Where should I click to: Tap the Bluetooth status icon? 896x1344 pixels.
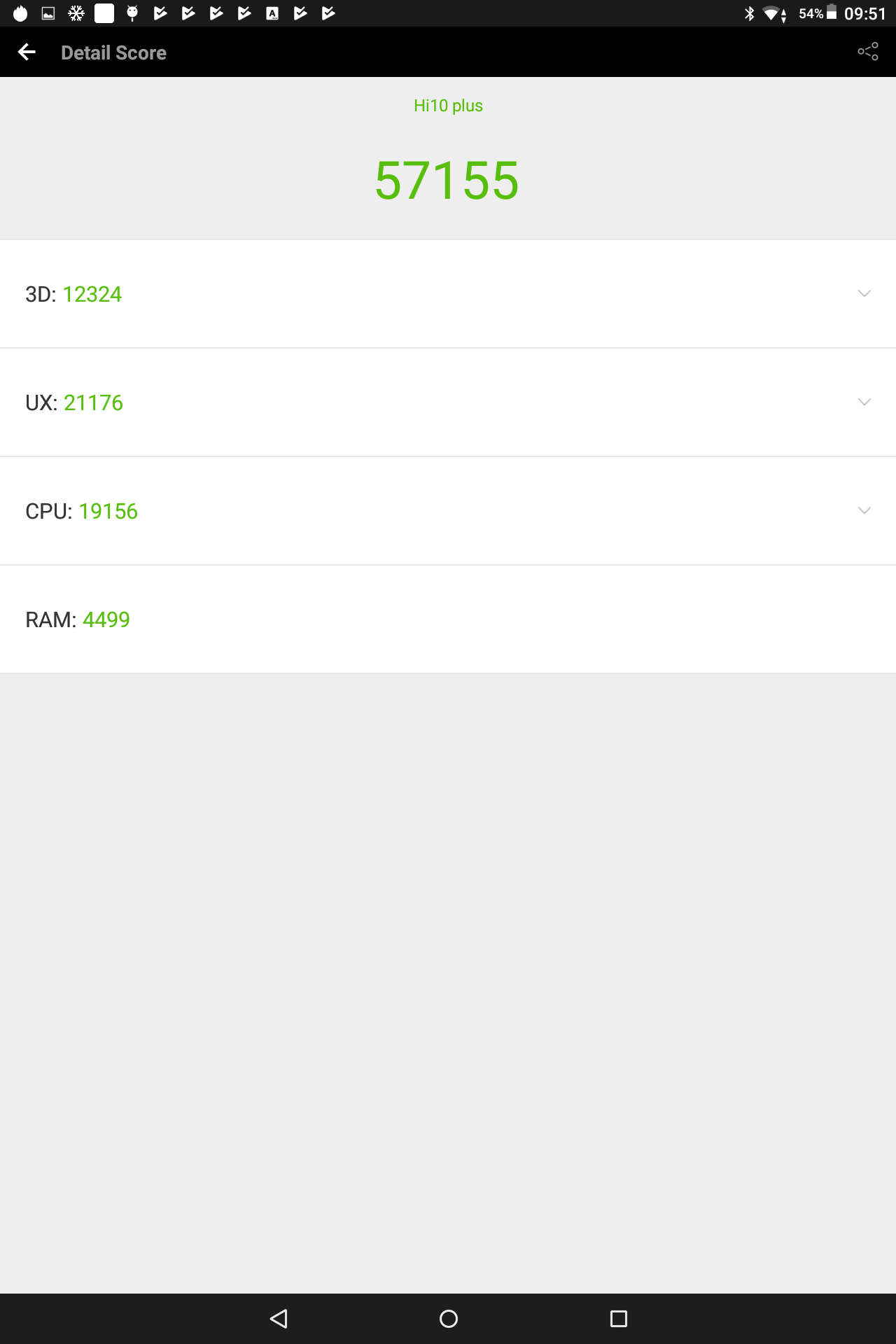[x=750, y=13]
